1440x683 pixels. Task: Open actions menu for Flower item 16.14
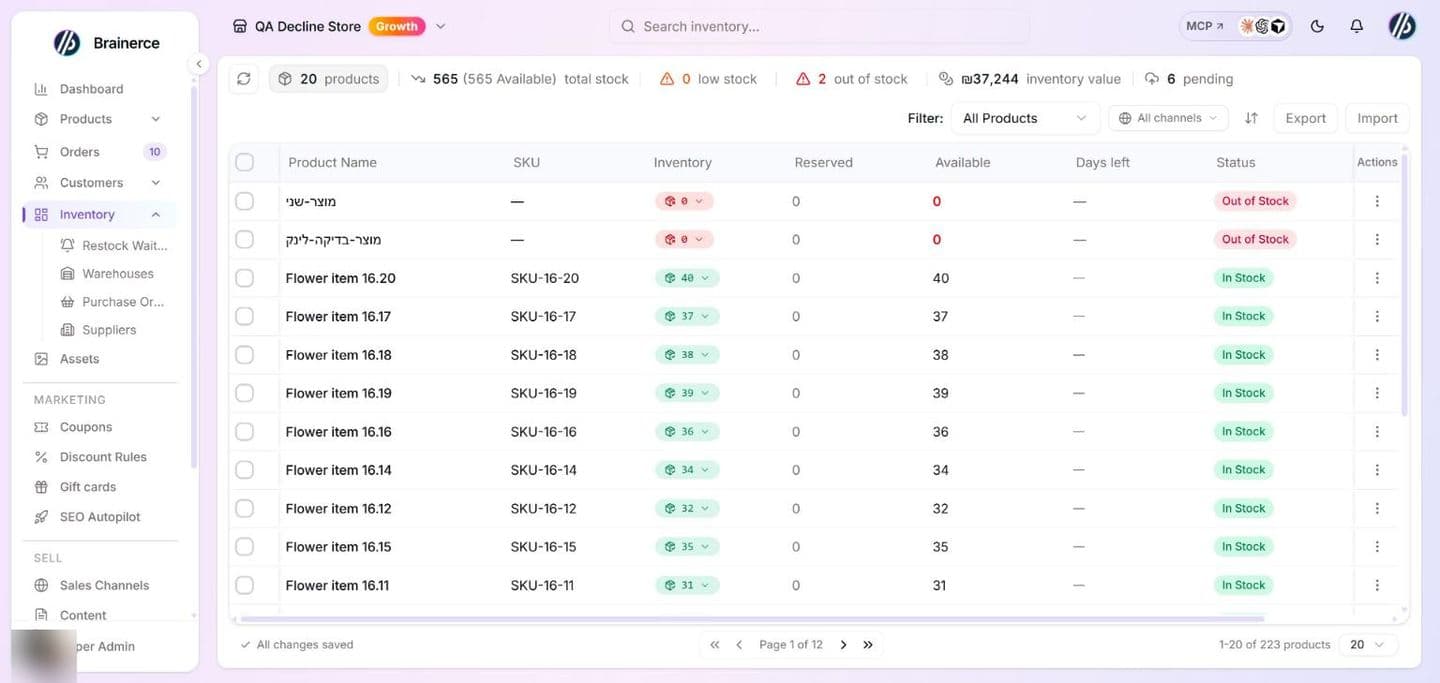[x=1377, y=470]
